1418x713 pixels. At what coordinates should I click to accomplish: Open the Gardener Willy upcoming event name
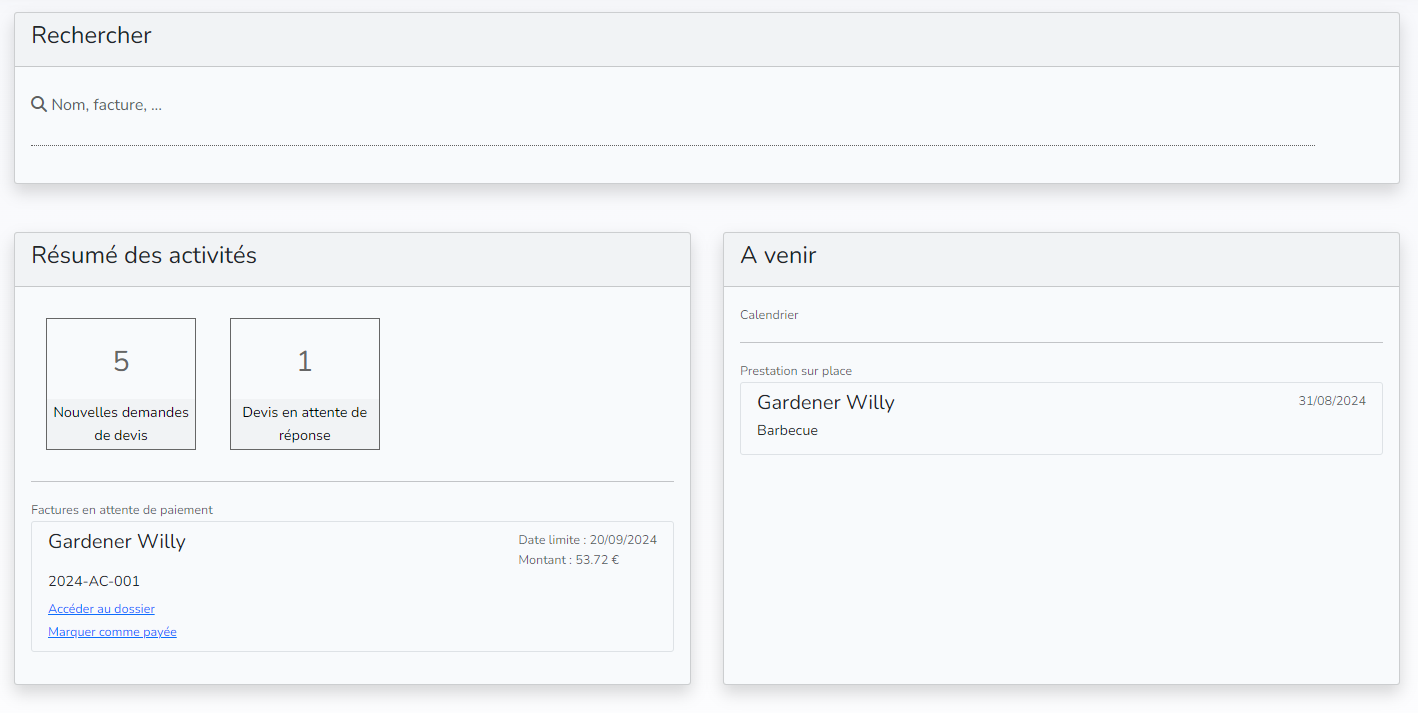tap(825, 403)
